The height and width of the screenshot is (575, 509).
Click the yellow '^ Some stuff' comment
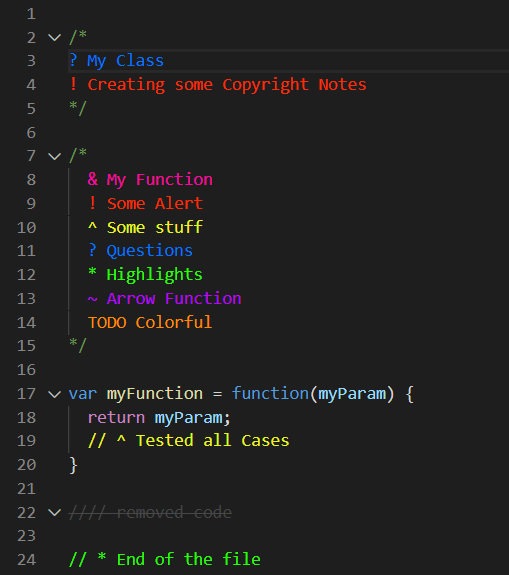tap(146, 227)
